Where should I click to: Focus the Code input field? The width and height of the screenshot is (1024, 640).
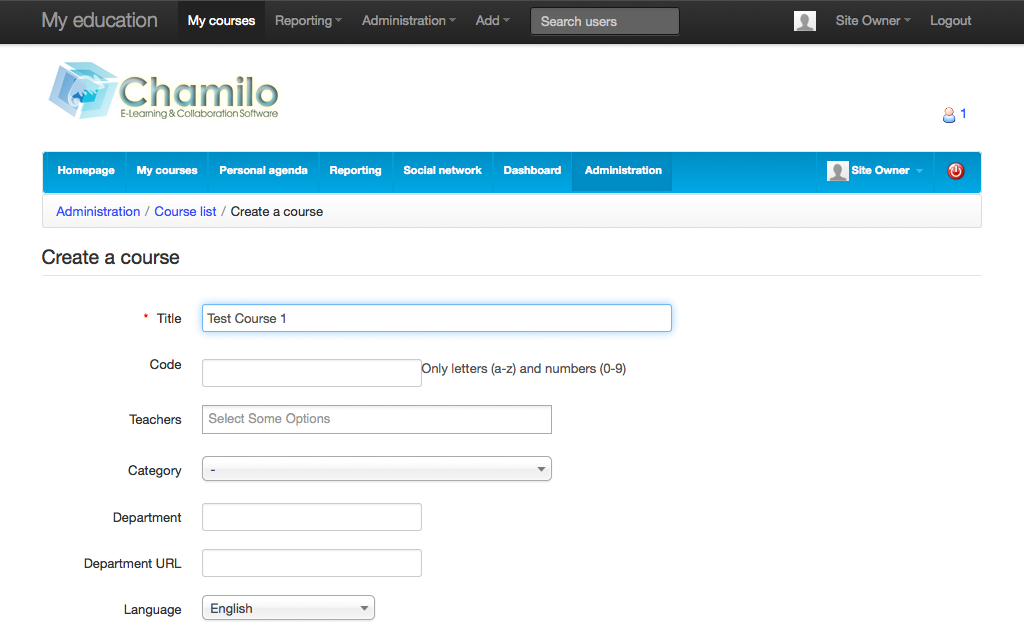coord(311,373)
